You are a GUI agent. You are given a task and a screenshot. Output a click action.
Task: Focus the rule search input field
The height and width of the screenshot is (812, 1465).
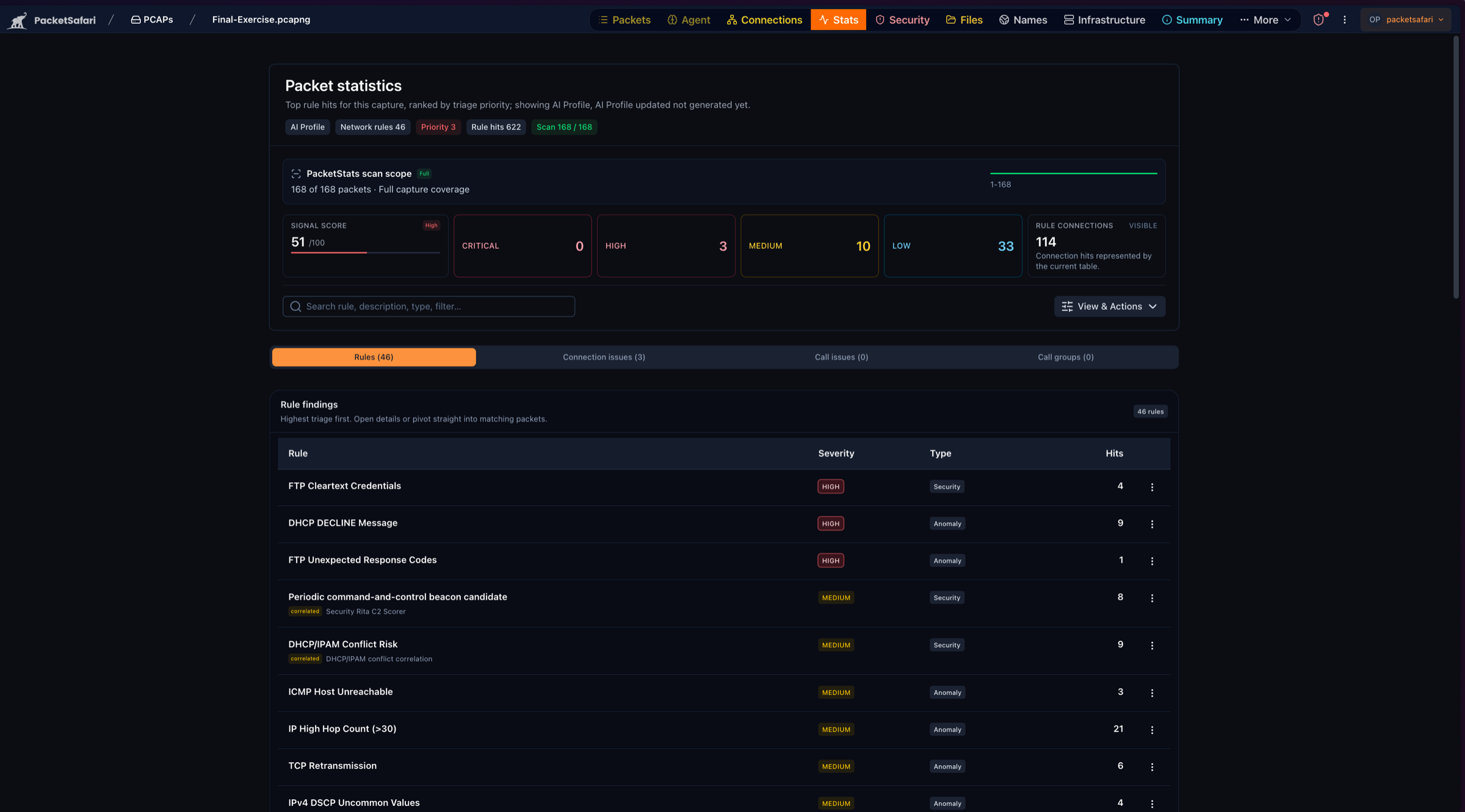pos(429,306)
